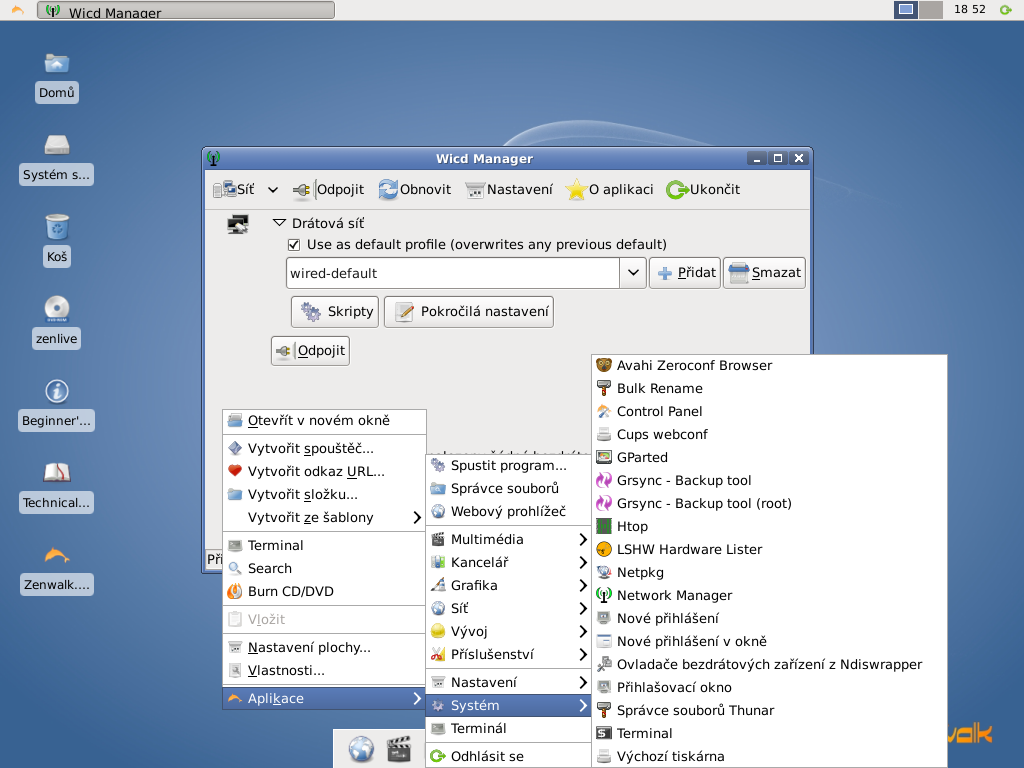Open Nastavení plochy menu entry

click(325, 647)
